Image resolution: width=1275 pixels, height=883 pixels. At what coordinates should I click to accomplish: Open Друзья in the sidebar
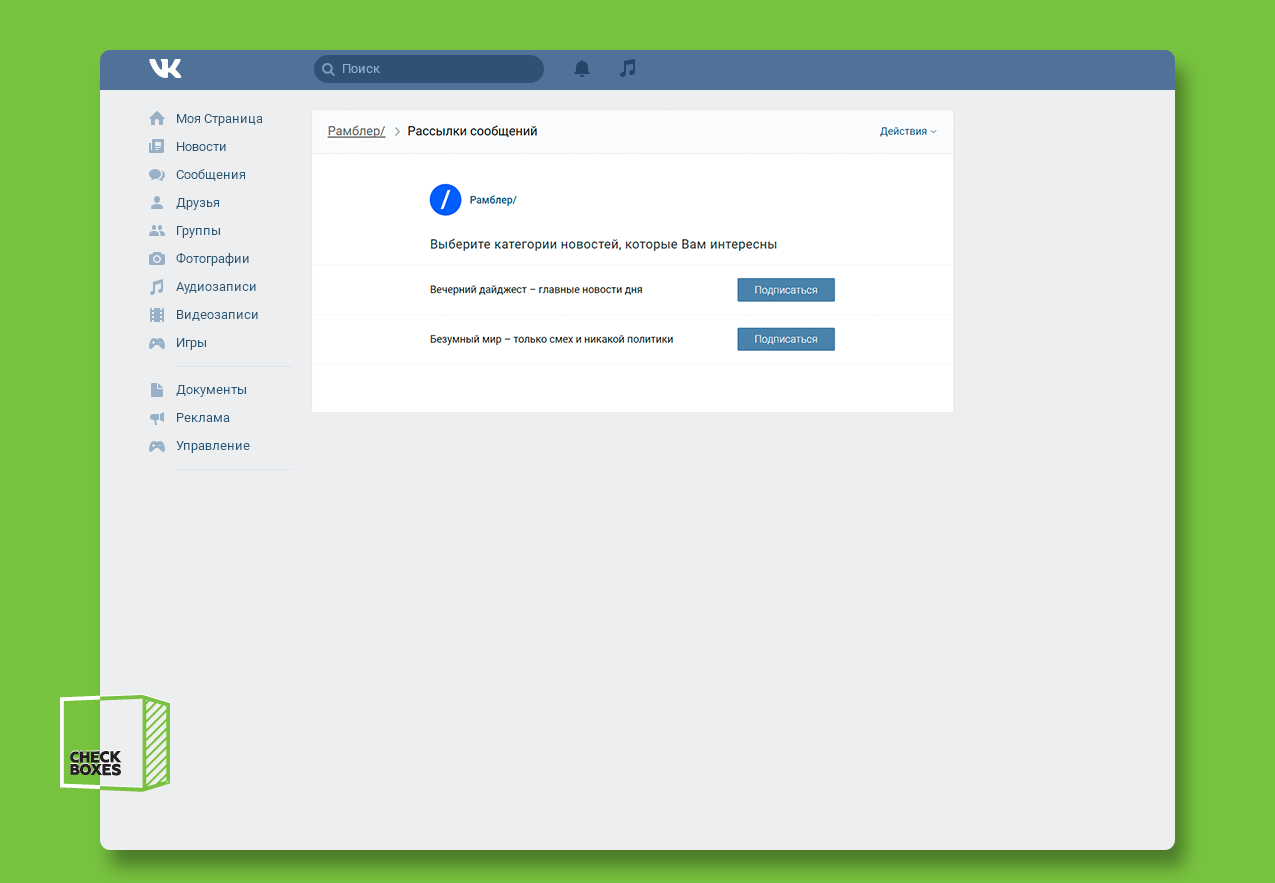click(x=198, y=203)
